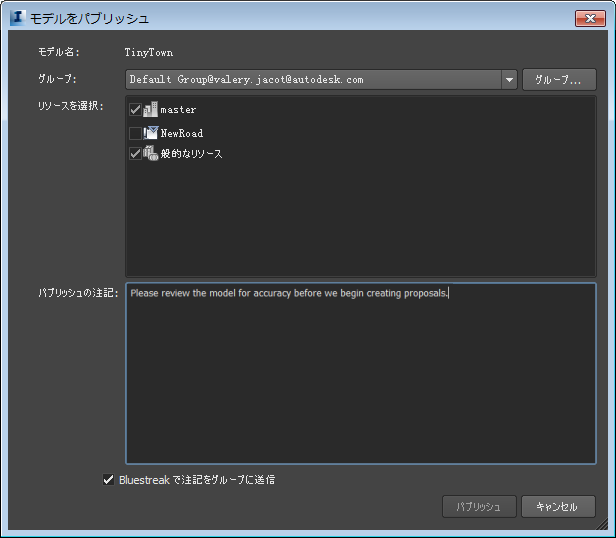Close the モデルをパブリッシュ dialog
The height and width of the screenshot is (538, 616).
point(590,18)
